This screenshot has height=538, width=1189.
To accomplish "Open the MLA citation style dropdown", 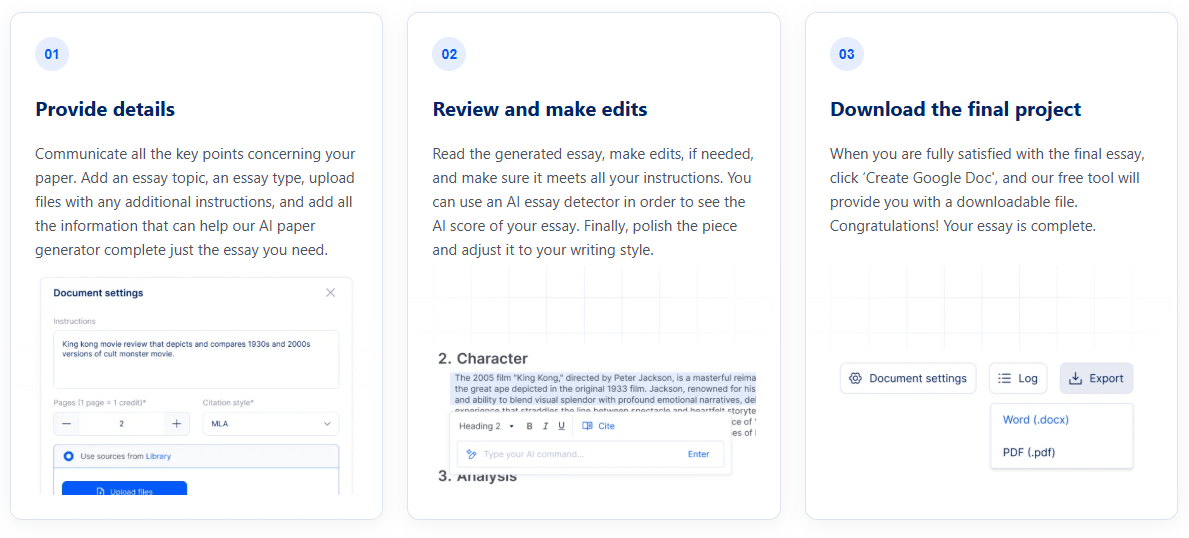I will 271,423.
